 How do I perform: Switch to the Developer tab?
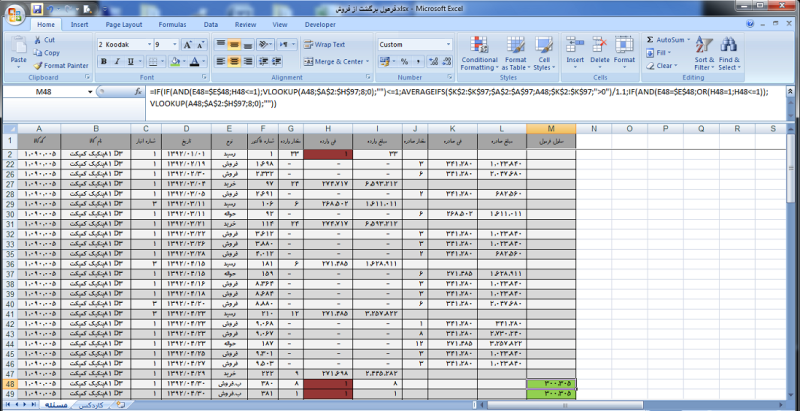[320, 24]
